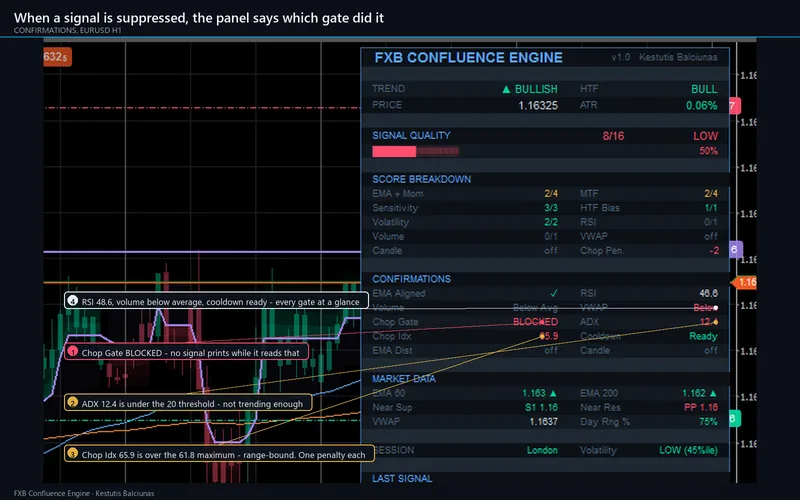This screenshot has width=800, height=500.
Task: Click the LAST SIGNAL heading
Action: coord(402,479)
